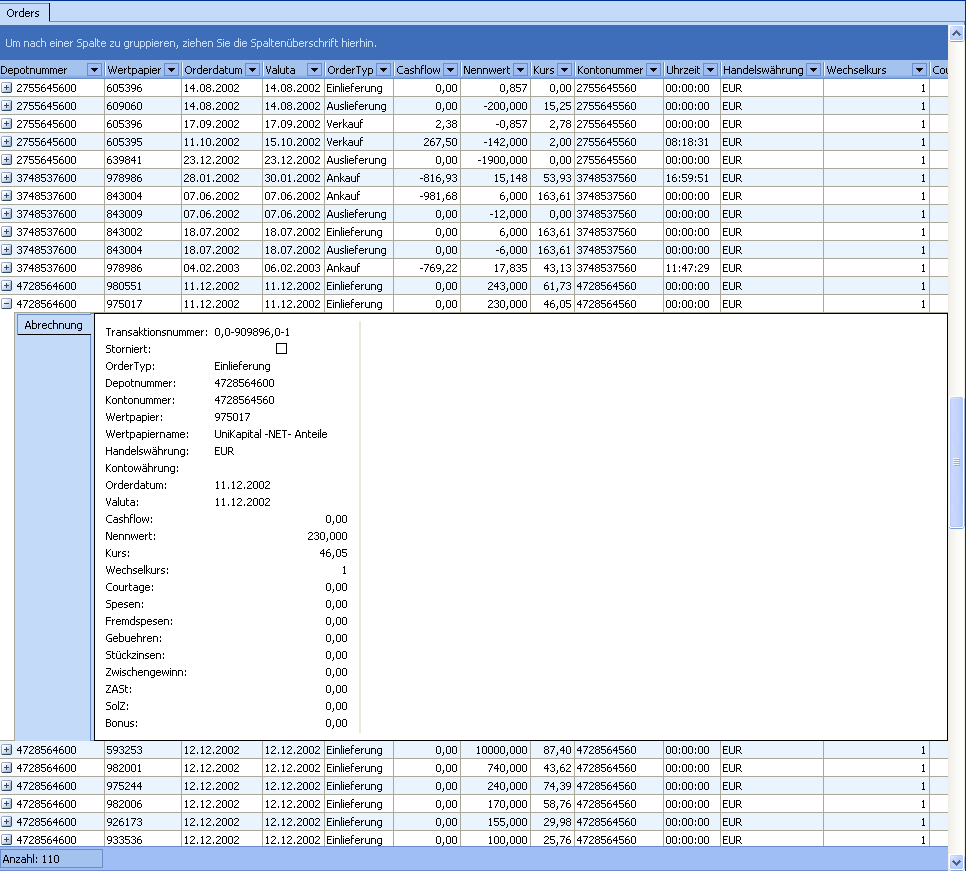This screenshot has width=966, height=871.
Task: Select the Abrechnung detail tab
Action: point(53,325)
